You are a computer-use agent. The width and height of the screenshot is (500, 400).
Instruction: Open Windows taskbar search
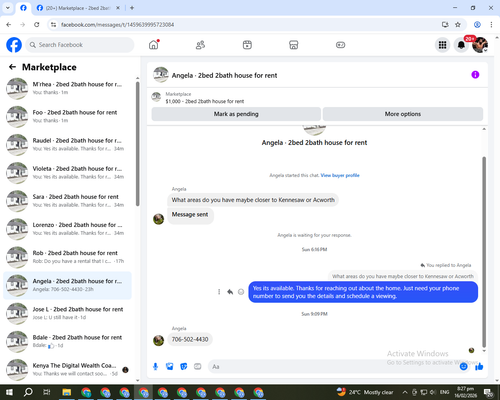[x=28, y=392]
